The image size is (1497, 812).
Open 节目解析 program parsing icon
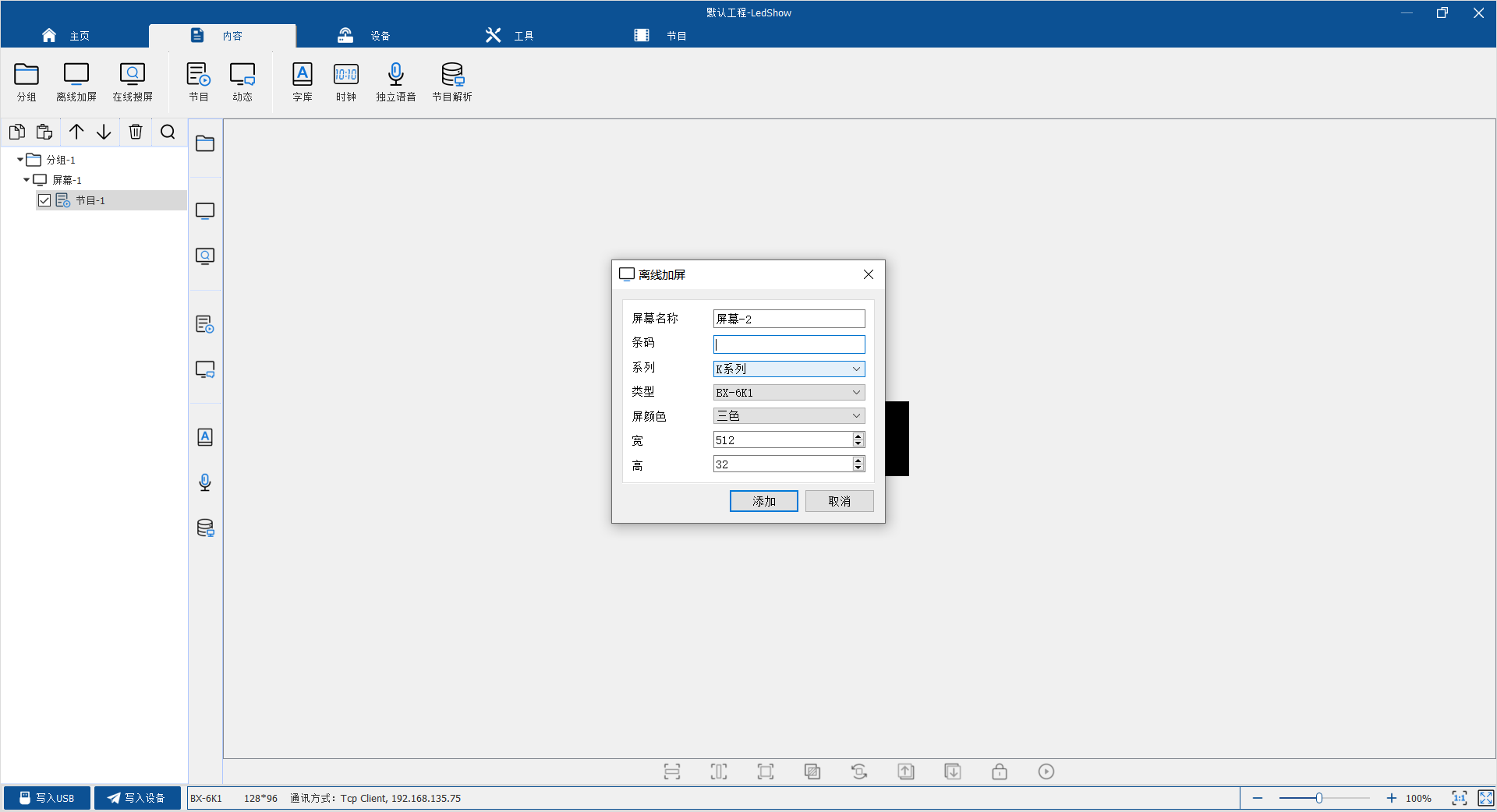(x=452, y=82)
